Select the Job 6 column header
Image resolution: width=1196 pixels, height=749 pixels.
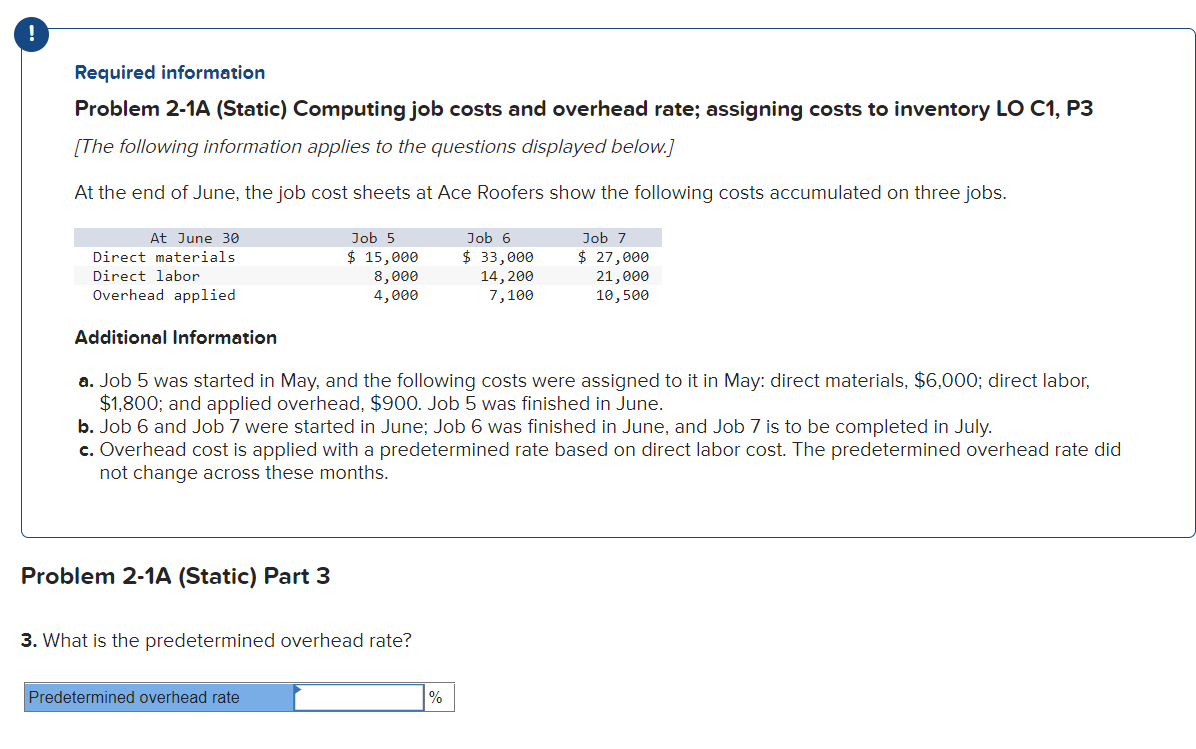487,237
